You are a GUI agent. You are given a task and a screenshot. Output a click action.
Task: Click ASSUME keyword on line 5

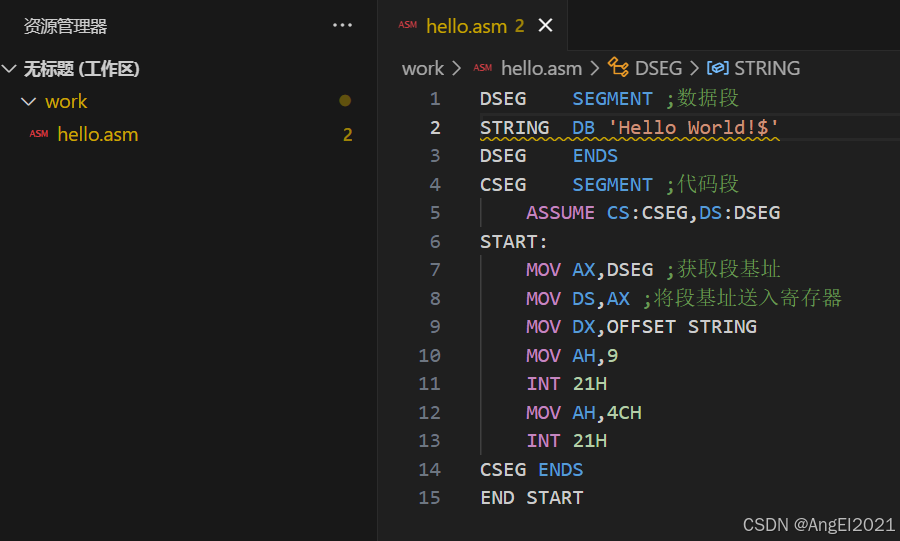coord(560,213)
